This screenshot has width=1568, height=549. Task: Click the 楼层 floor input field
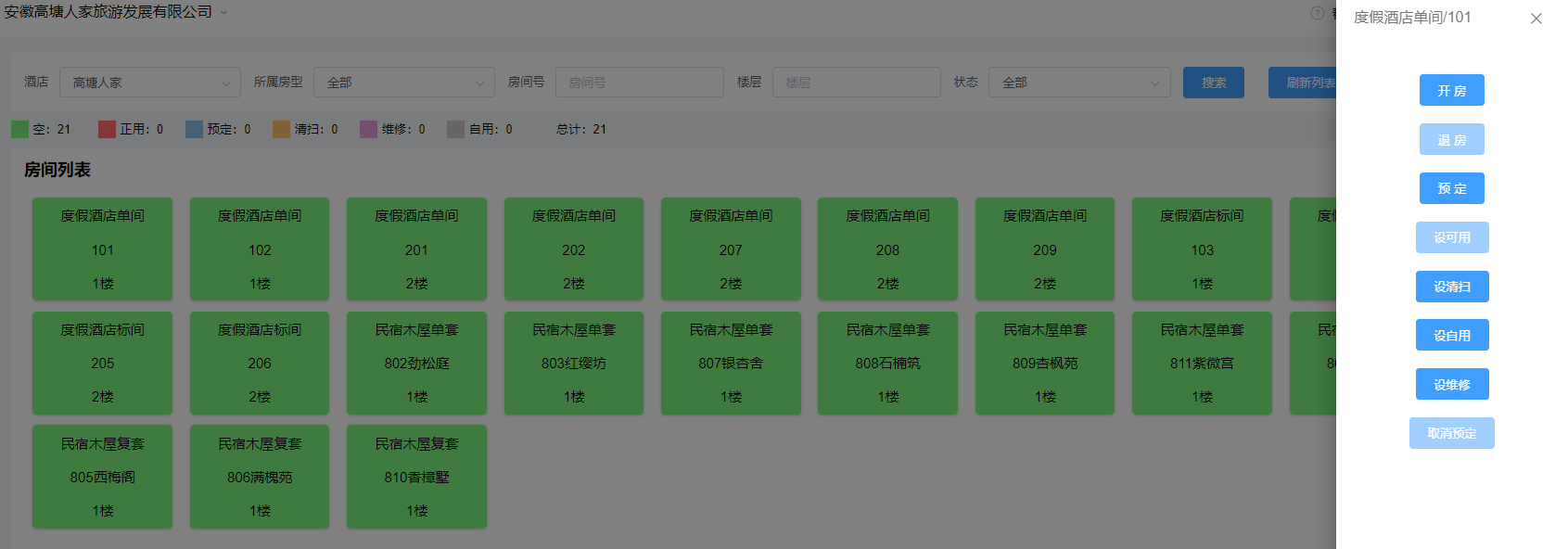tap(856, 83)
